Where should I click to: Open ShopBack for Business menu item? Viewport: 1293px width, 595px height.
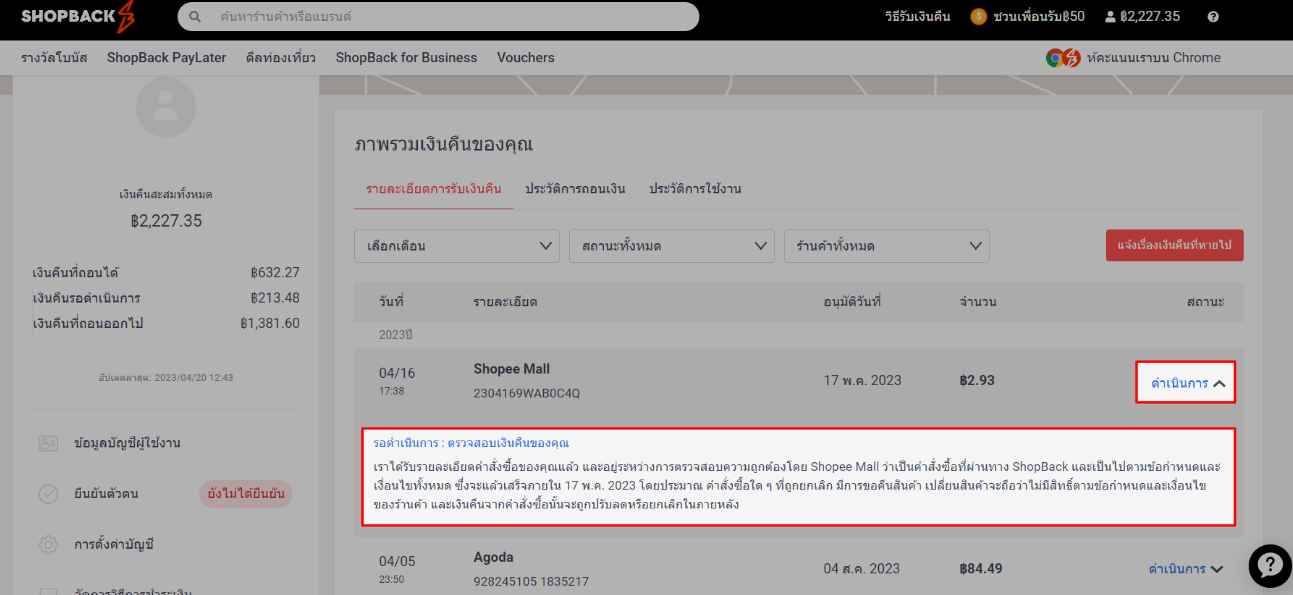406,58
